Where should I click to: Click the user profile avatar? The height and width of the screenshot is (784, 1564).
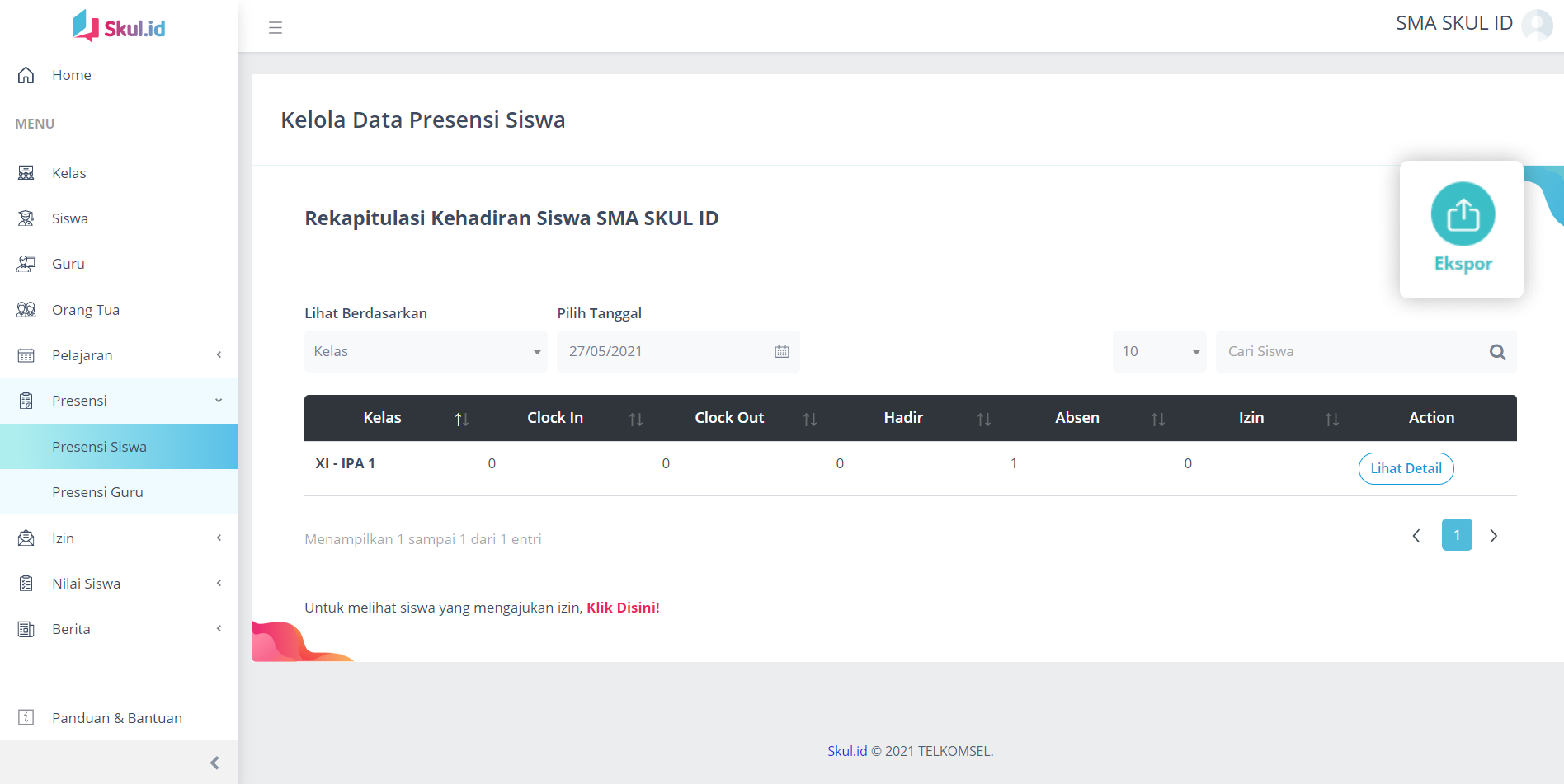tap(1537, 25)
